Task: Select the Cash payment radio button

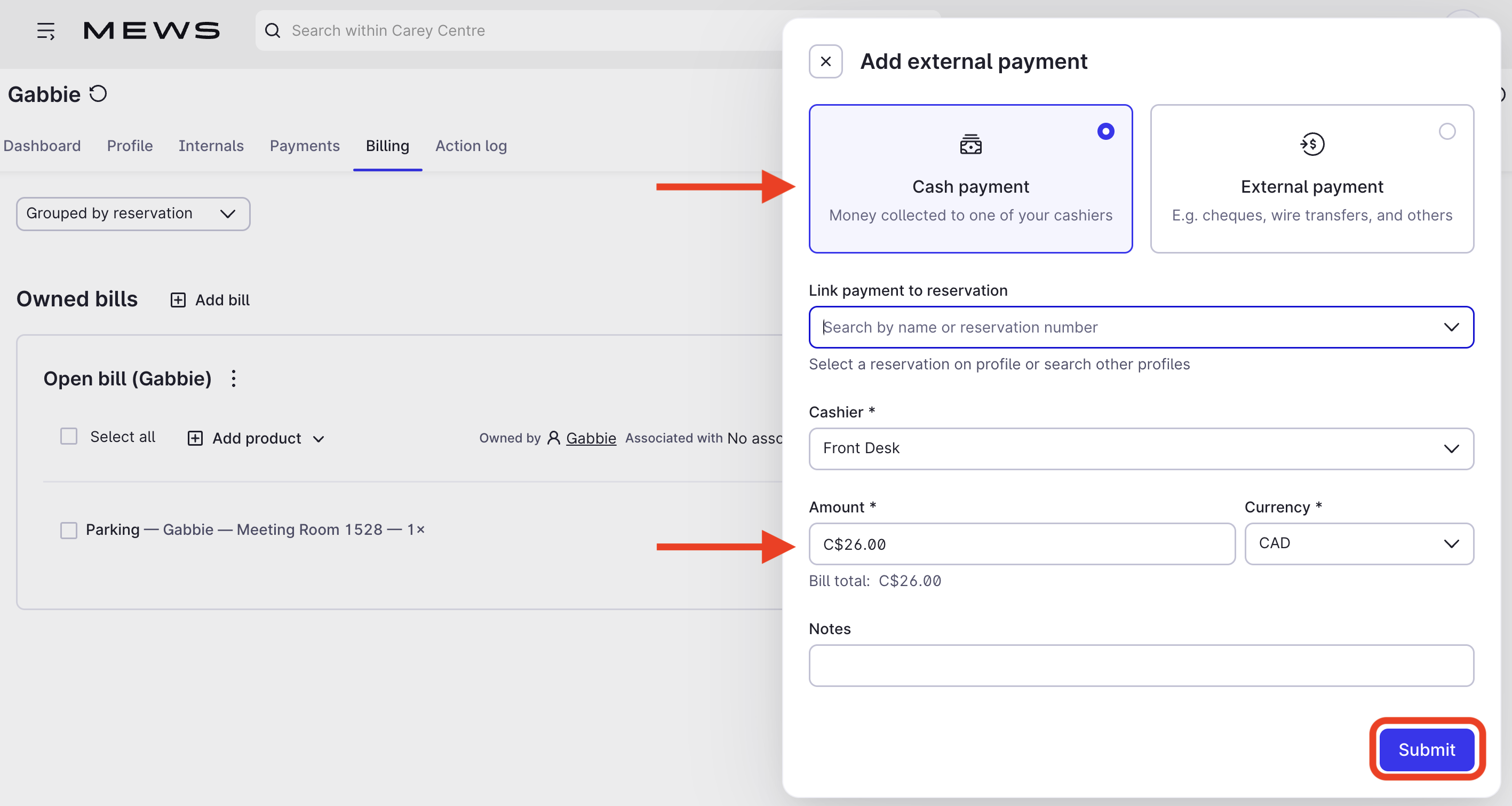Action: pyautogui.click(x=1105, y=131)
